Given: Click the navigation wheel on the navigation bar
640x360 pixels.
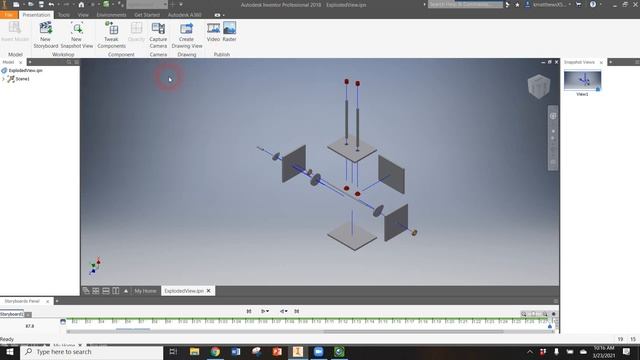Looking at the screenshot, I should pyautogui.click(x=553, y=116).
